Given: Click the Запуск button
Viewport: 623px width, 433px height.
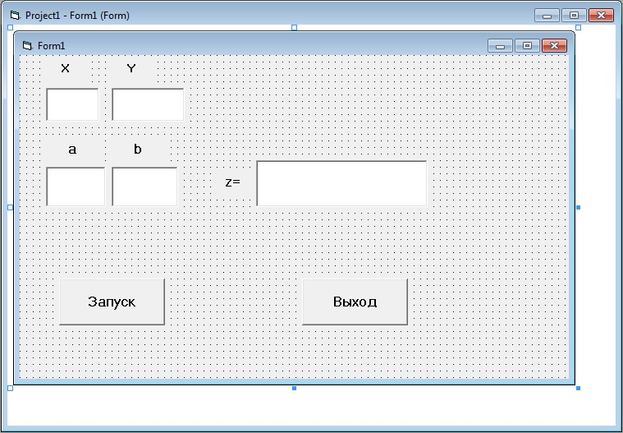Looking at the screenshot, I should (x=112, y=302).
